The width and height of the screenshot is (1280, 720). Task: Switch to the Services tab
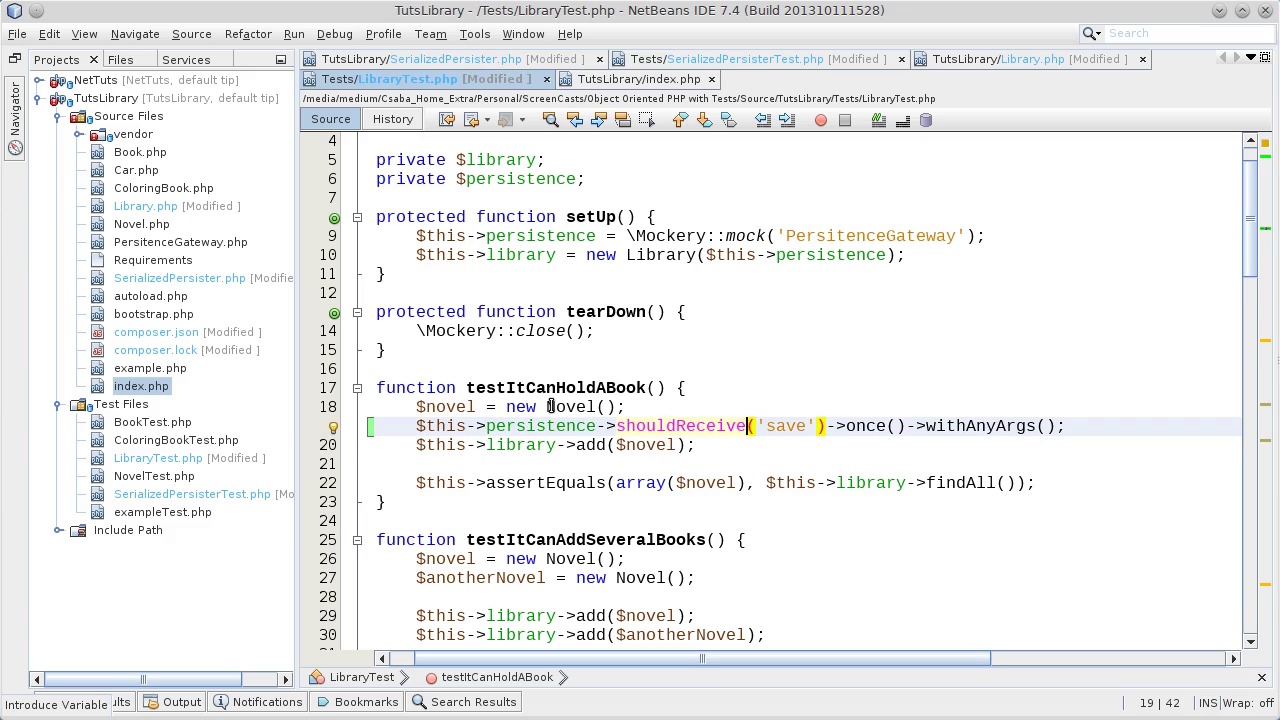tap(186, 60)
